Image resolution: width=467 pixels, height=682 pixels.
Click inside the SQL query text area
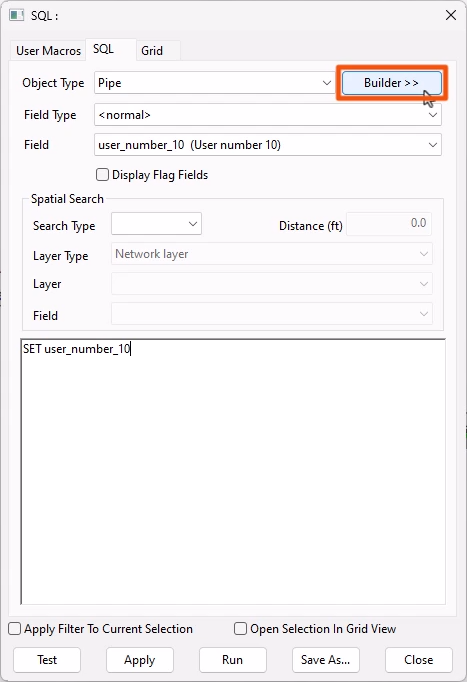(233, 471)
